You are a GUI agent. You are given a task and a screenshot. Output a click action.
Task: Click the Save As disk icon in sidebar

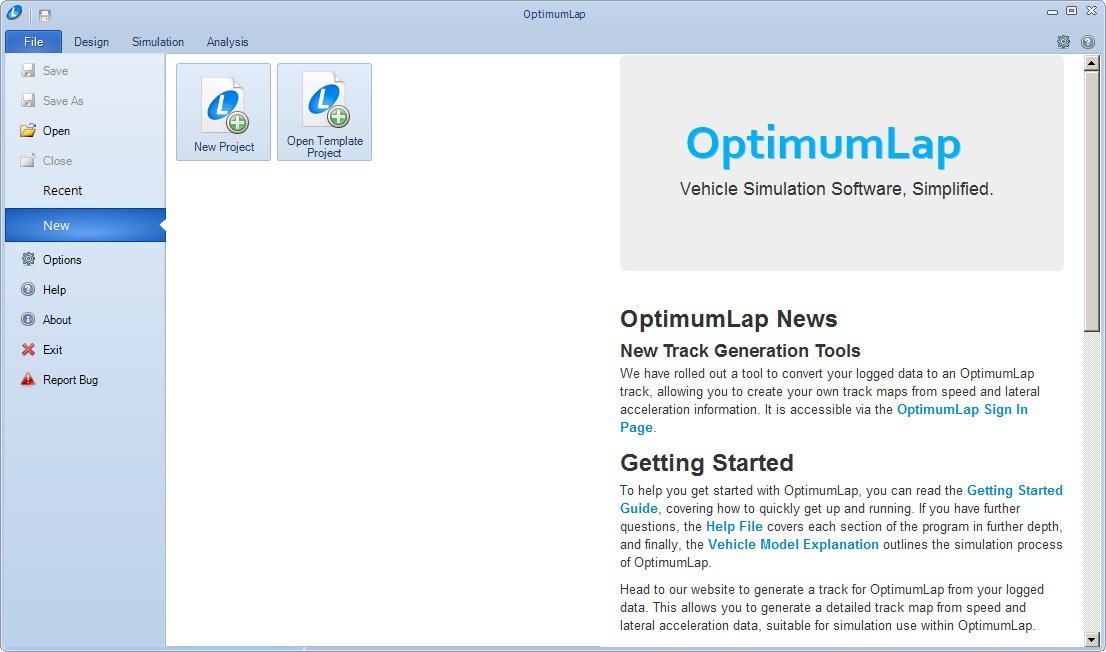[28, 100]
